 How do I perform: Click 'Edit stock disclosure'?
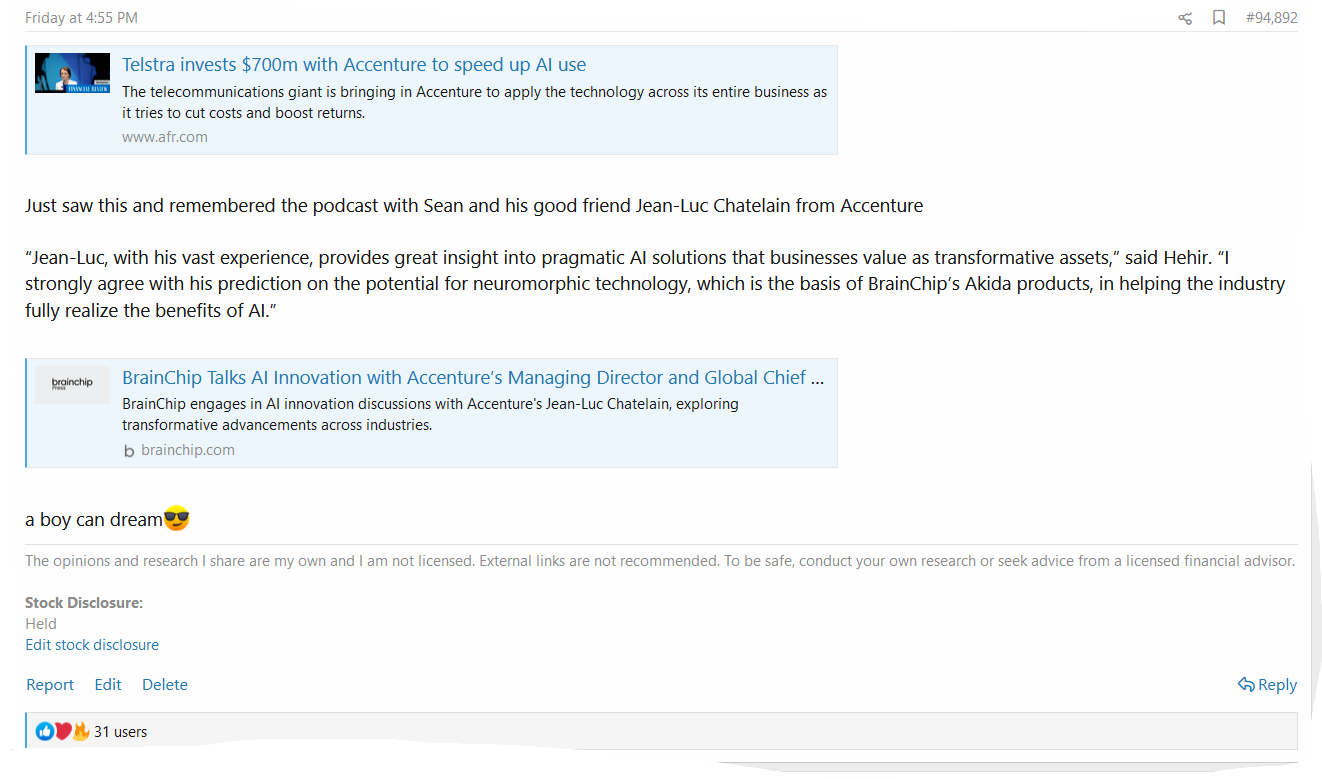92,645
